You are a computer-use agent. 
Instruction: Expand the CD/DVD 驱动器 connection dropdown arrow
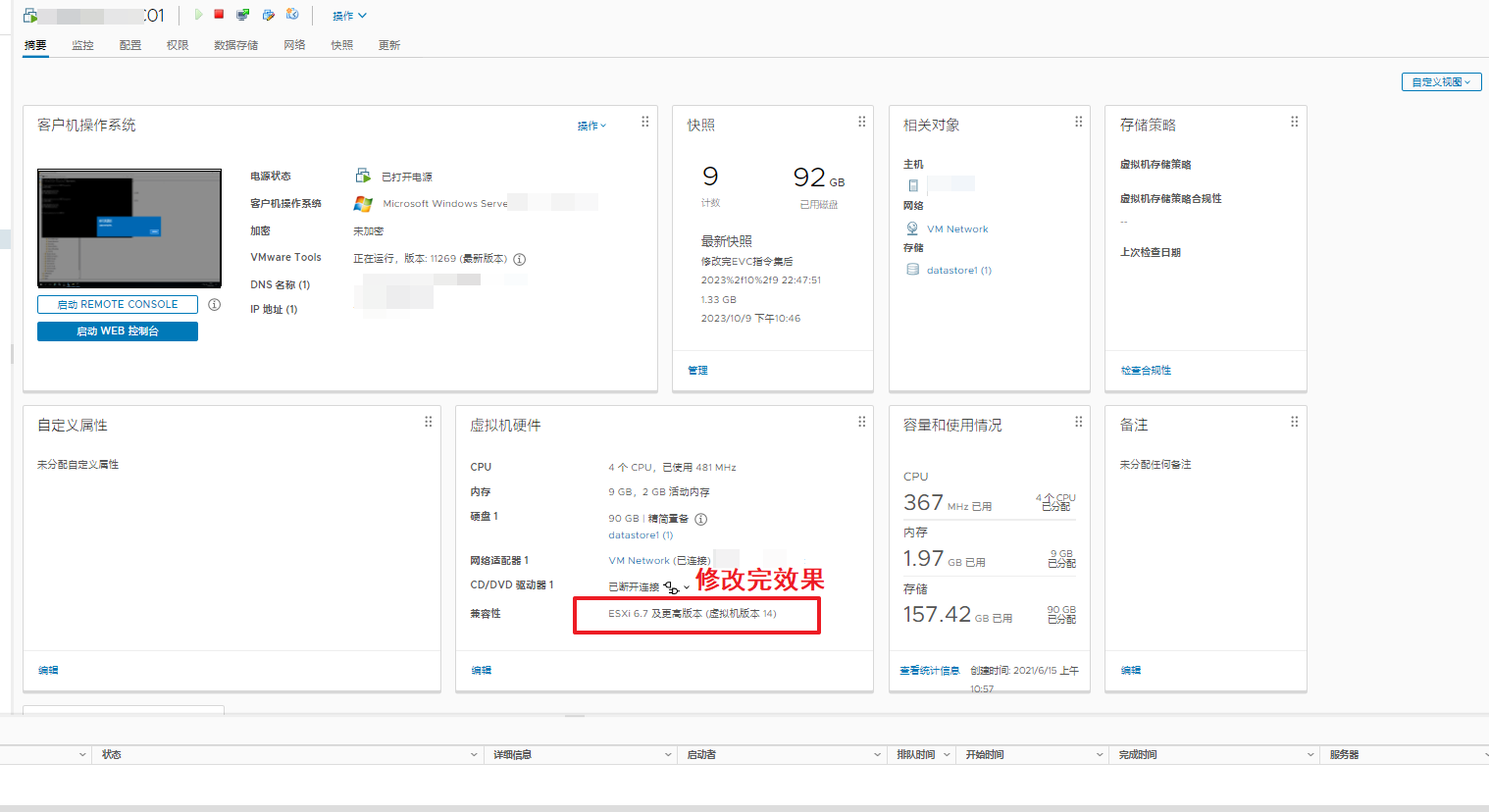pos(687,587)
